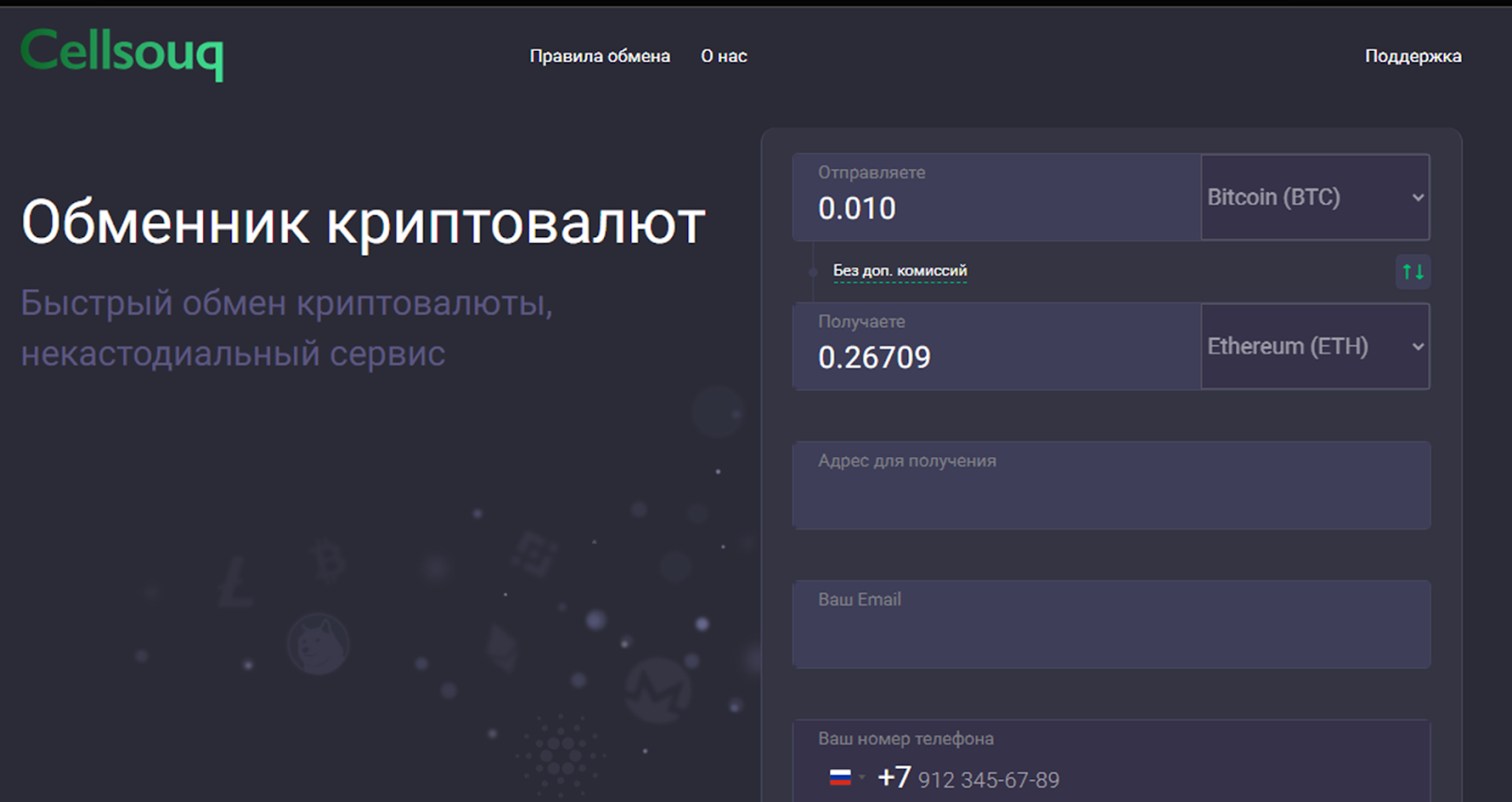Viewport: 1512px width, 802px height.
Task: Focus the Отправляете amount field
Action: pos(997,197)
